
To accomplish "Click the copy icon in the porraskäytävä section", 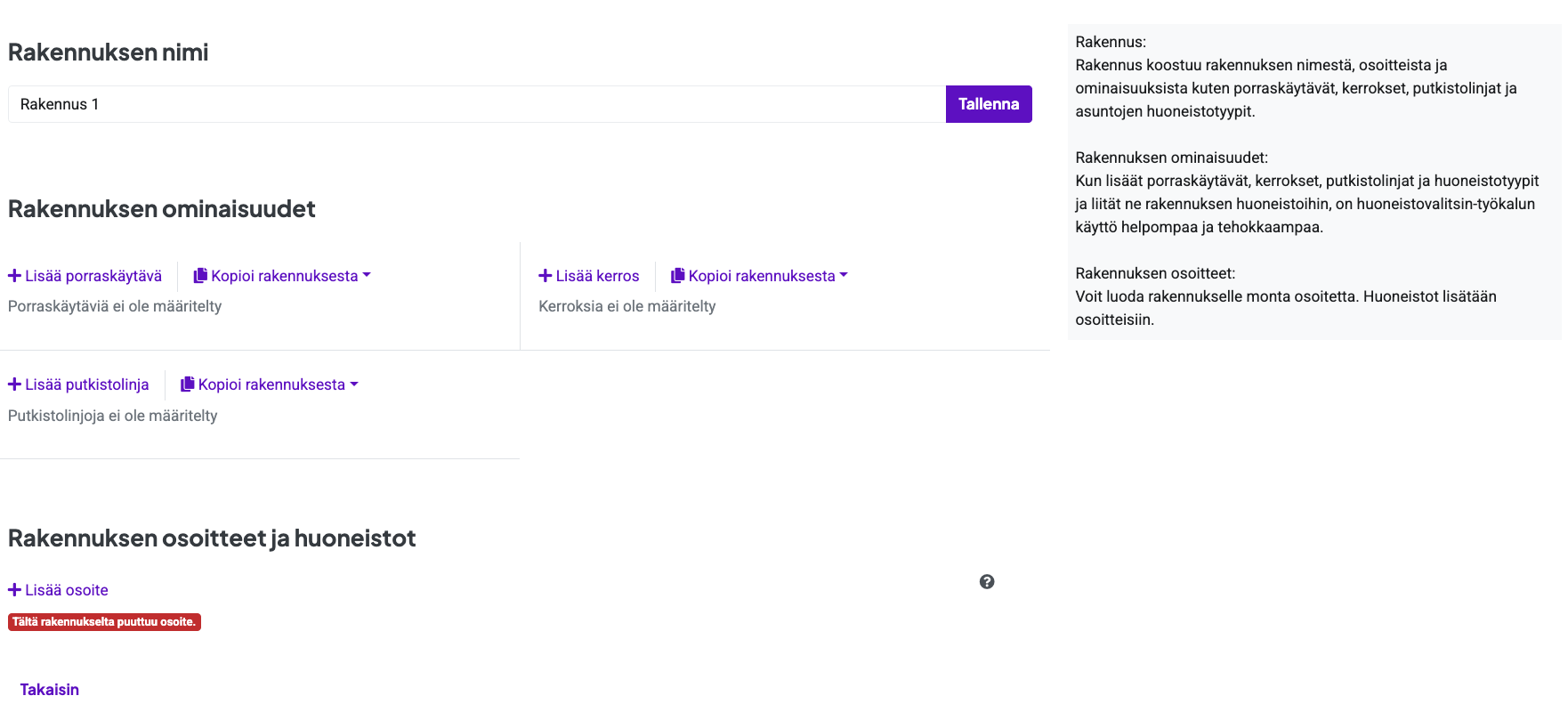I will click(x=200, y=276).
